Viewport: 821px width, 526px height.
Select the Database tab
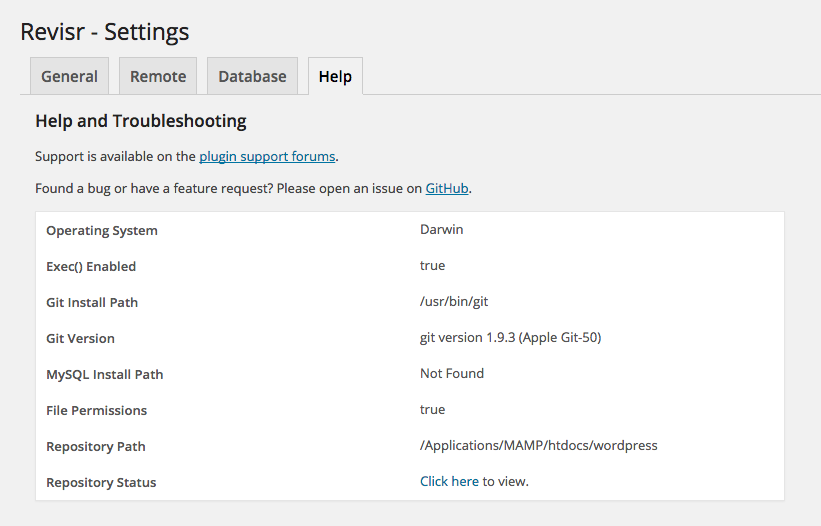252,76
